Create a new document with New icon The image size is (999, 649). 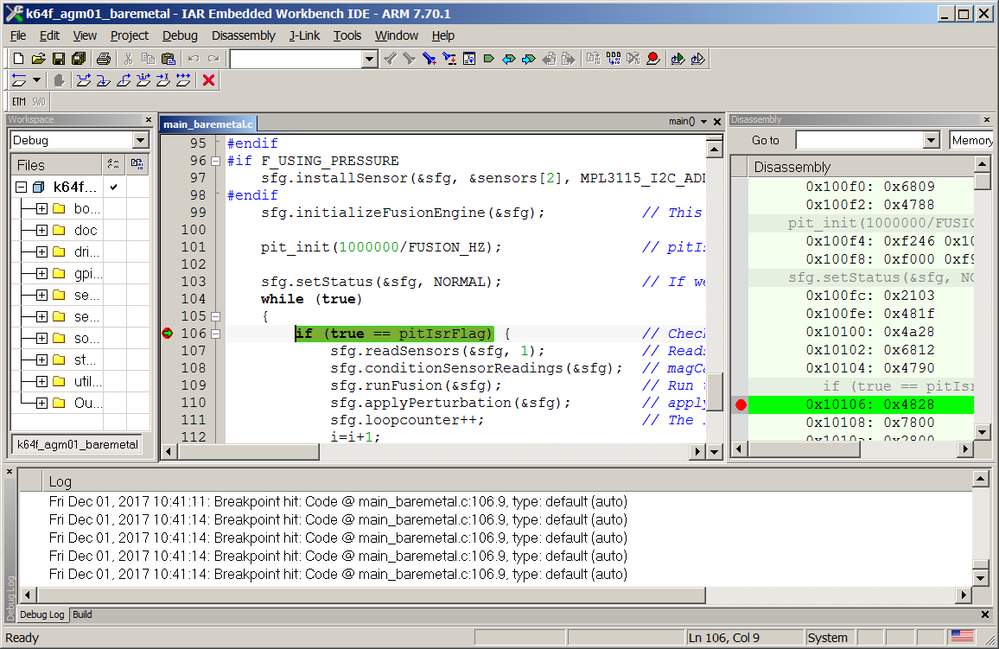point(18,59)
